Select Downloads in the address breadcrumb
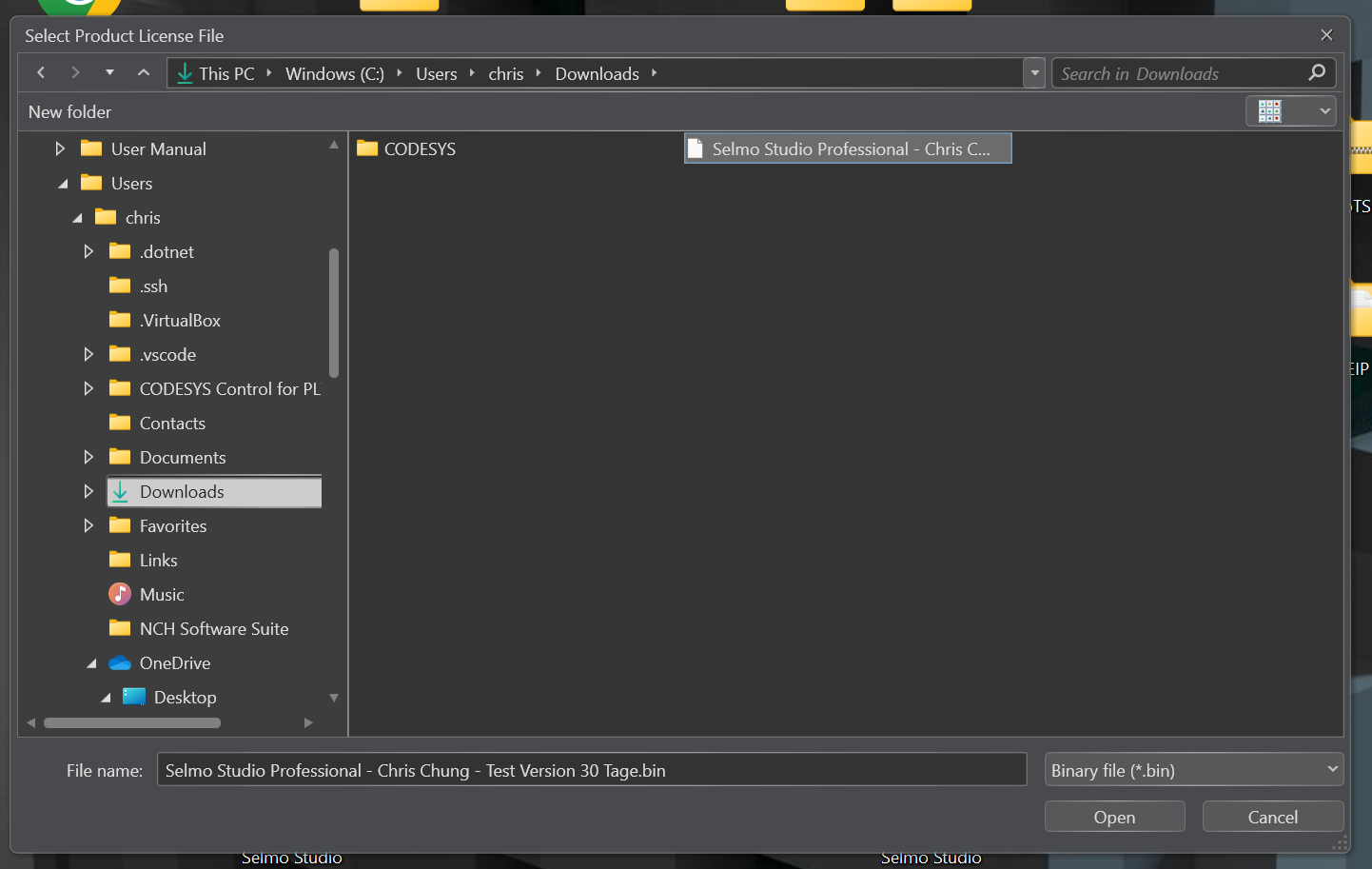This screenshot has width=1372, height=869. click(x=598, y=73)
